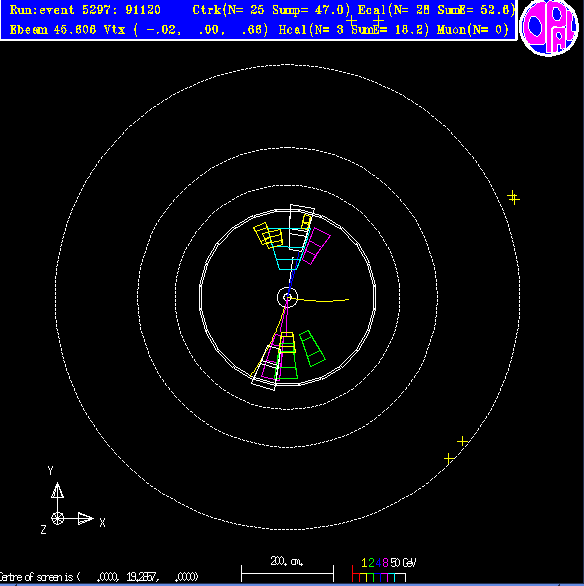Click the 200 cm scale bar

point(287,570)
